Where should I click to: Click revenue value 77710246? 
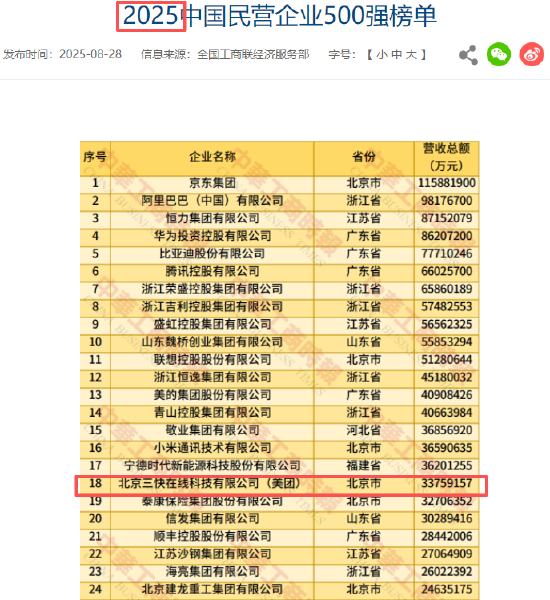447,253
